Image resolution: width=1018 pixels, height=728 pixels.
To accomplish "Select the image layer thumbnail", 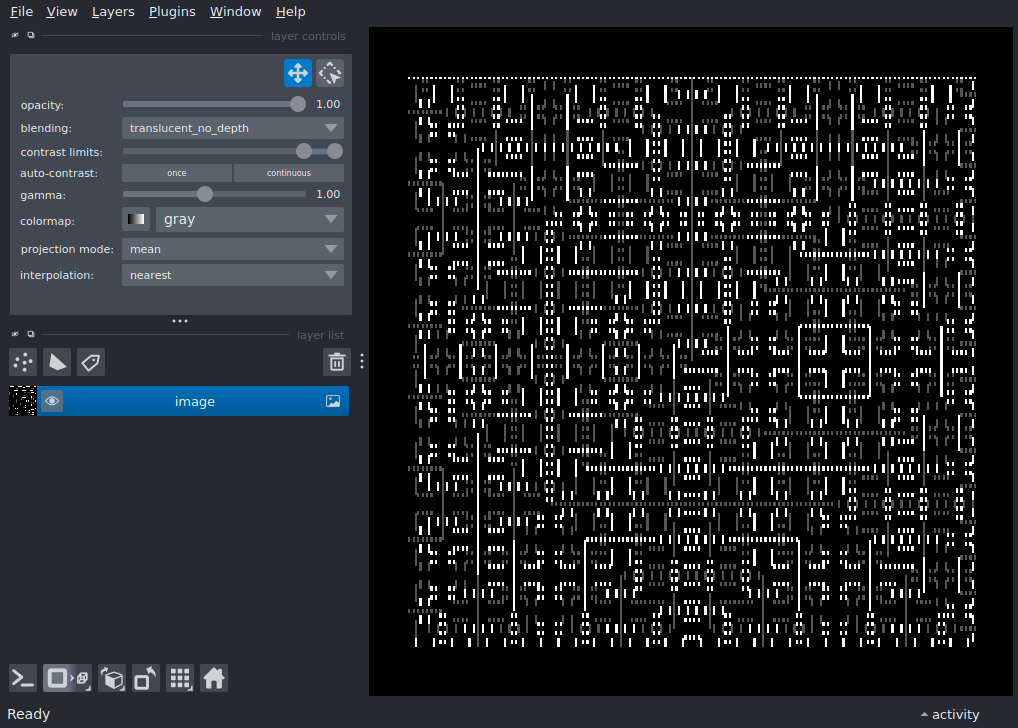I will coord(23,401).
